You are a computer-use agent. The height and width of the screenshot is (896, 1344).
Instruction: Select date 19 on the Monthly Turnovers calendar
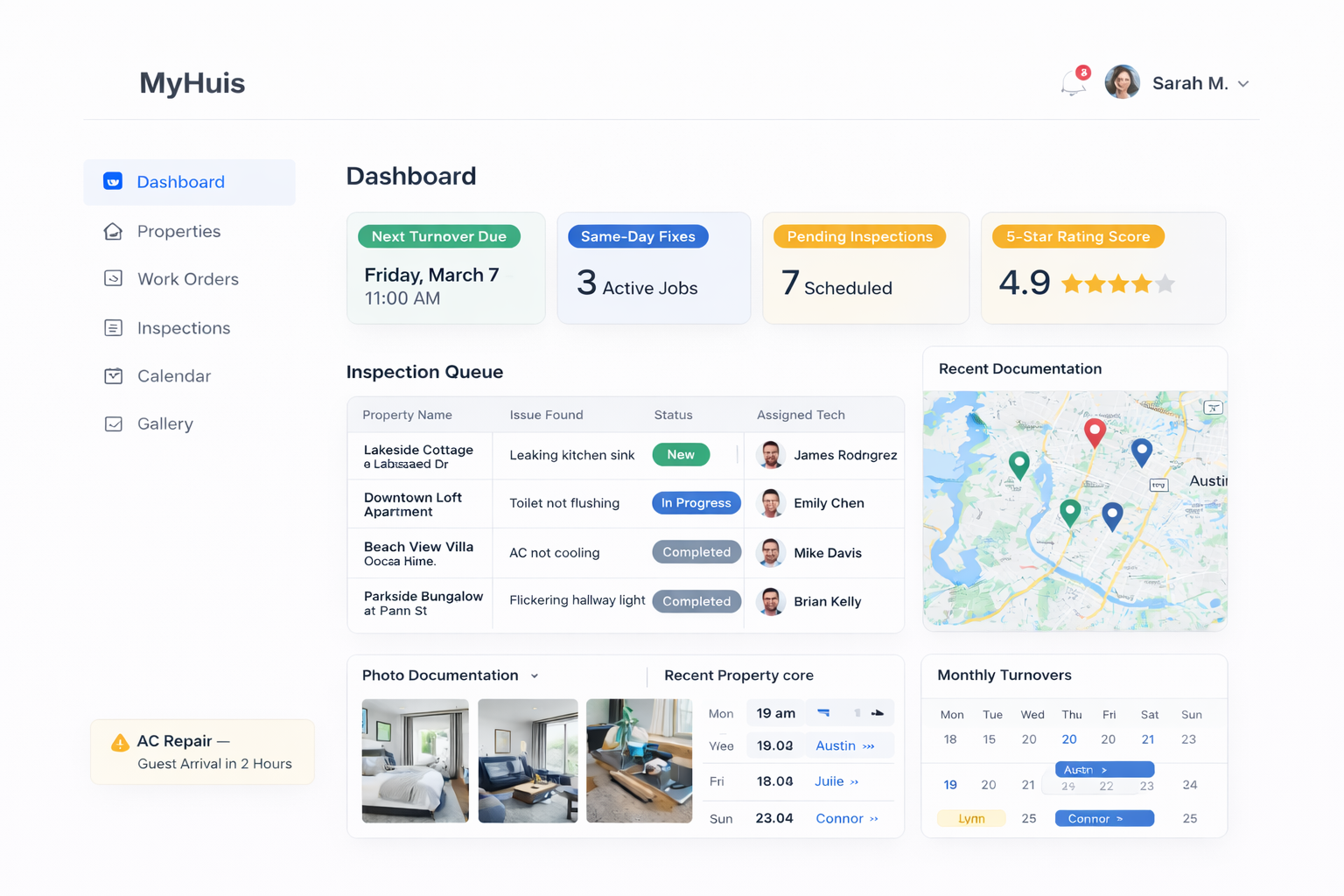950,784
